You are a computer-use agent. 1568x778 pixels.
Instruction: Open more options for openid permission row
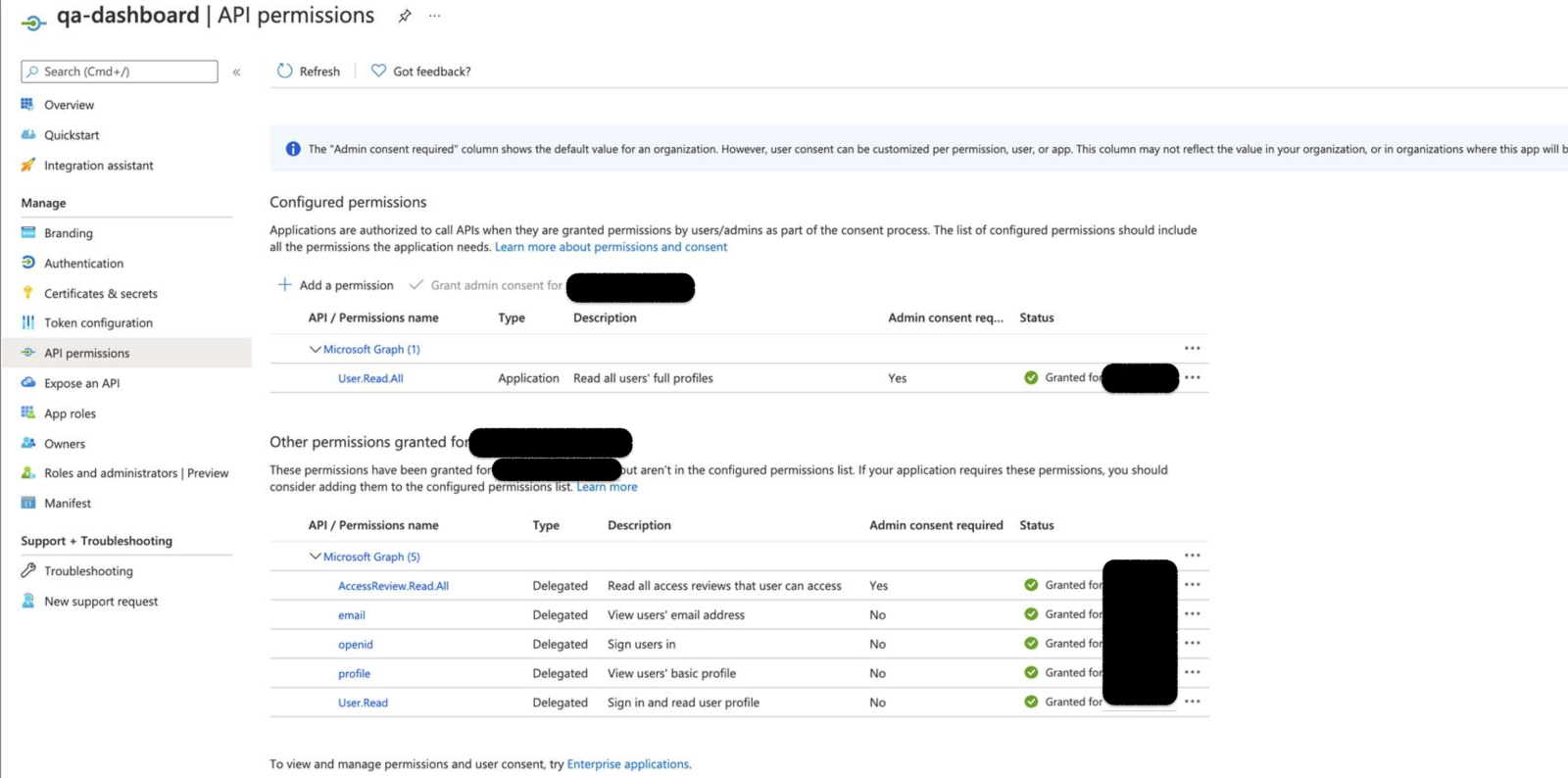point(1192,644)
